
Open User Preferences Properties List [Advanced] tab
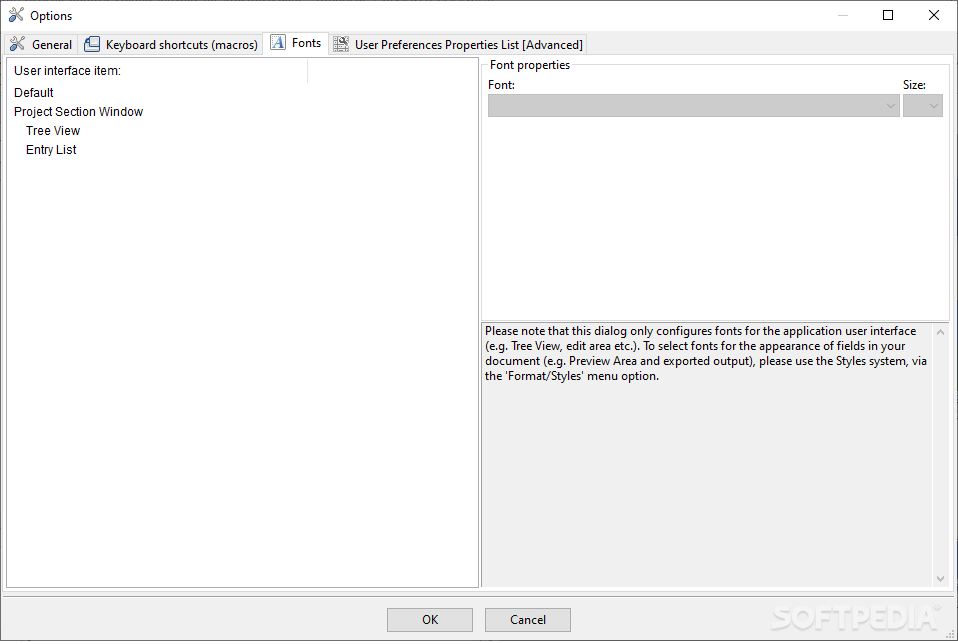(x=458, y=44)
